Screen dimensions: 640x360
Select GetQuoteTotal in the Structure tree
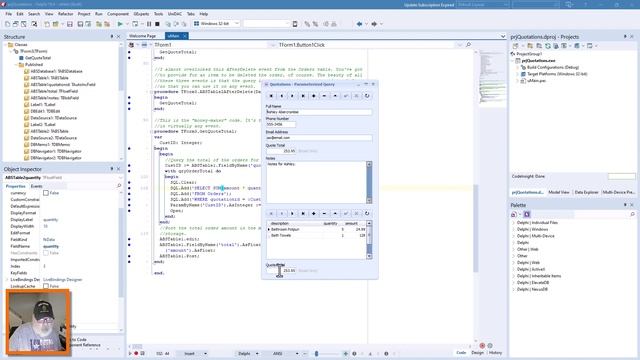(38, 58)
